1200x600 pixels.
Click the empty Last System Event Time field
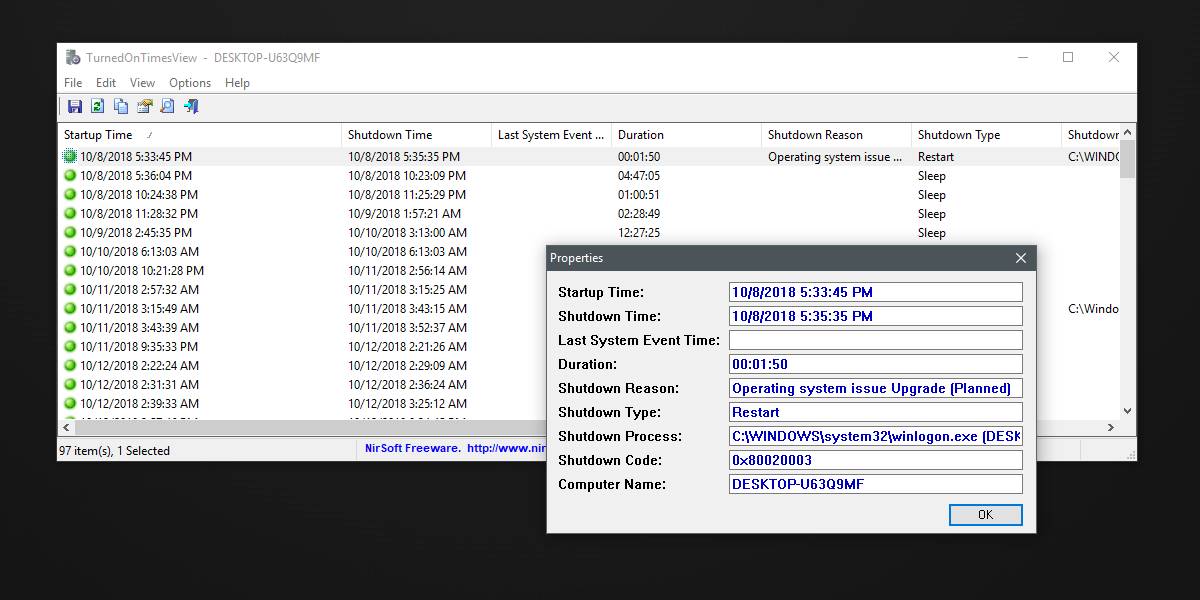[876, 340]
